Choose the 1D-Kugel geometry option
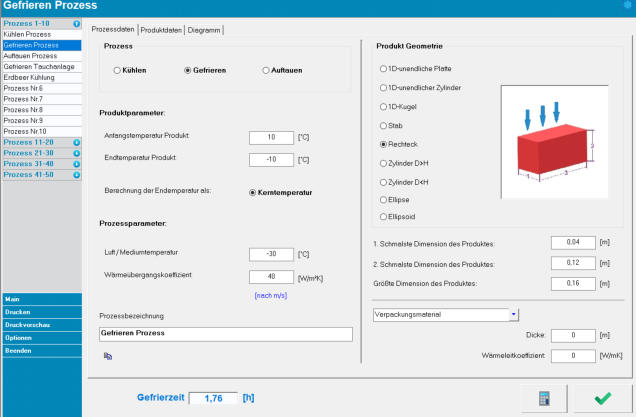This screenshot has height=417, width=636. (380, 107)
